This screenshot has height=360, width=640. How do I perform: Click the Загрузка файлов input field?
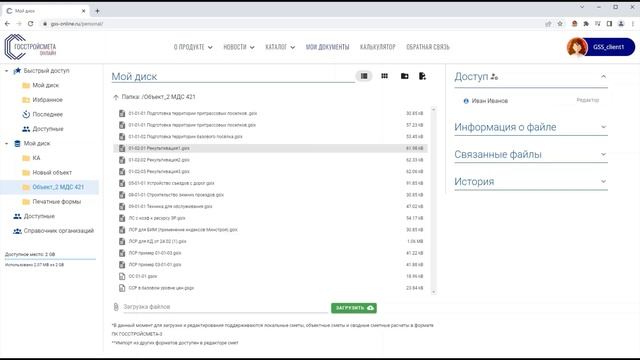pyautogui.click(x=225, y=307)
